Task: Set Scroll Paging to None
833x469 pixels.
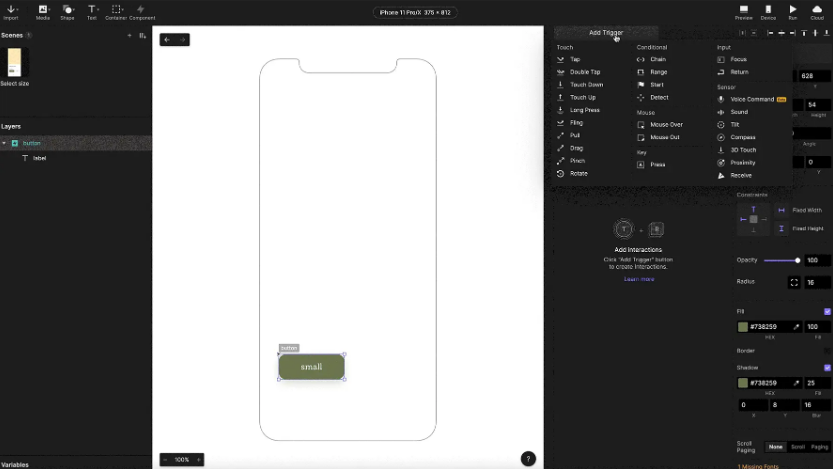Action: pyautogui.click(x=776, y=447)
